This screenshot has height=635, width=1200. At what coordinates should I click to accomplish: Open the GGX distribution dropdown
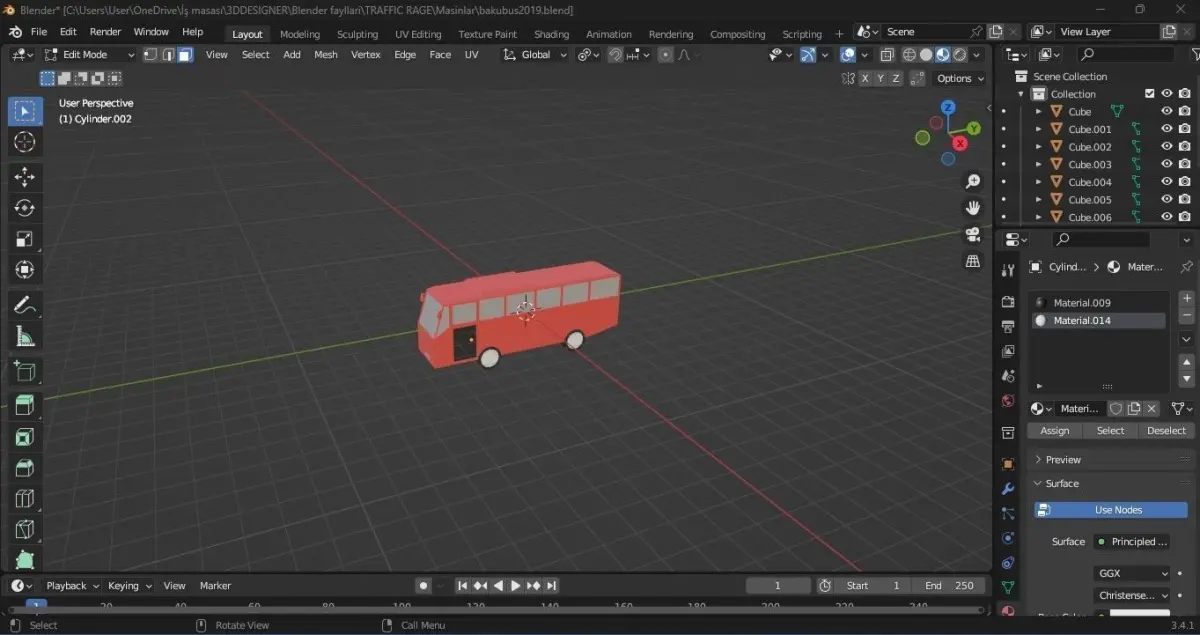click(x=1133, y=573)
